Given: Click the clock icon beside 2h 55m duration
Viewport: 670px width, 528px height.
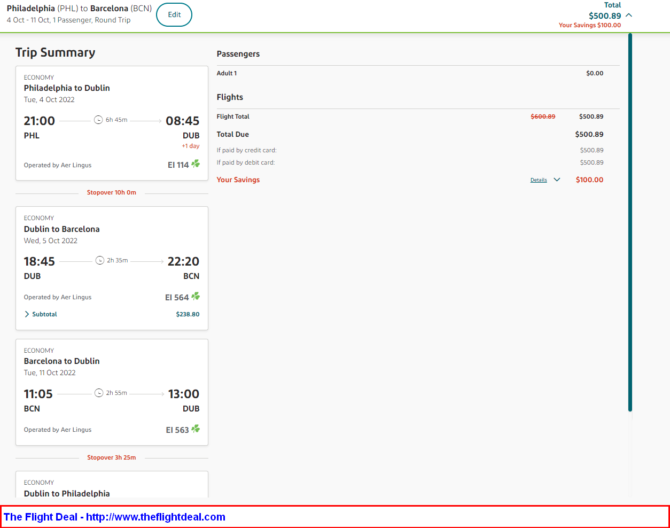Looking at the screenshot, I should [99, 393].
